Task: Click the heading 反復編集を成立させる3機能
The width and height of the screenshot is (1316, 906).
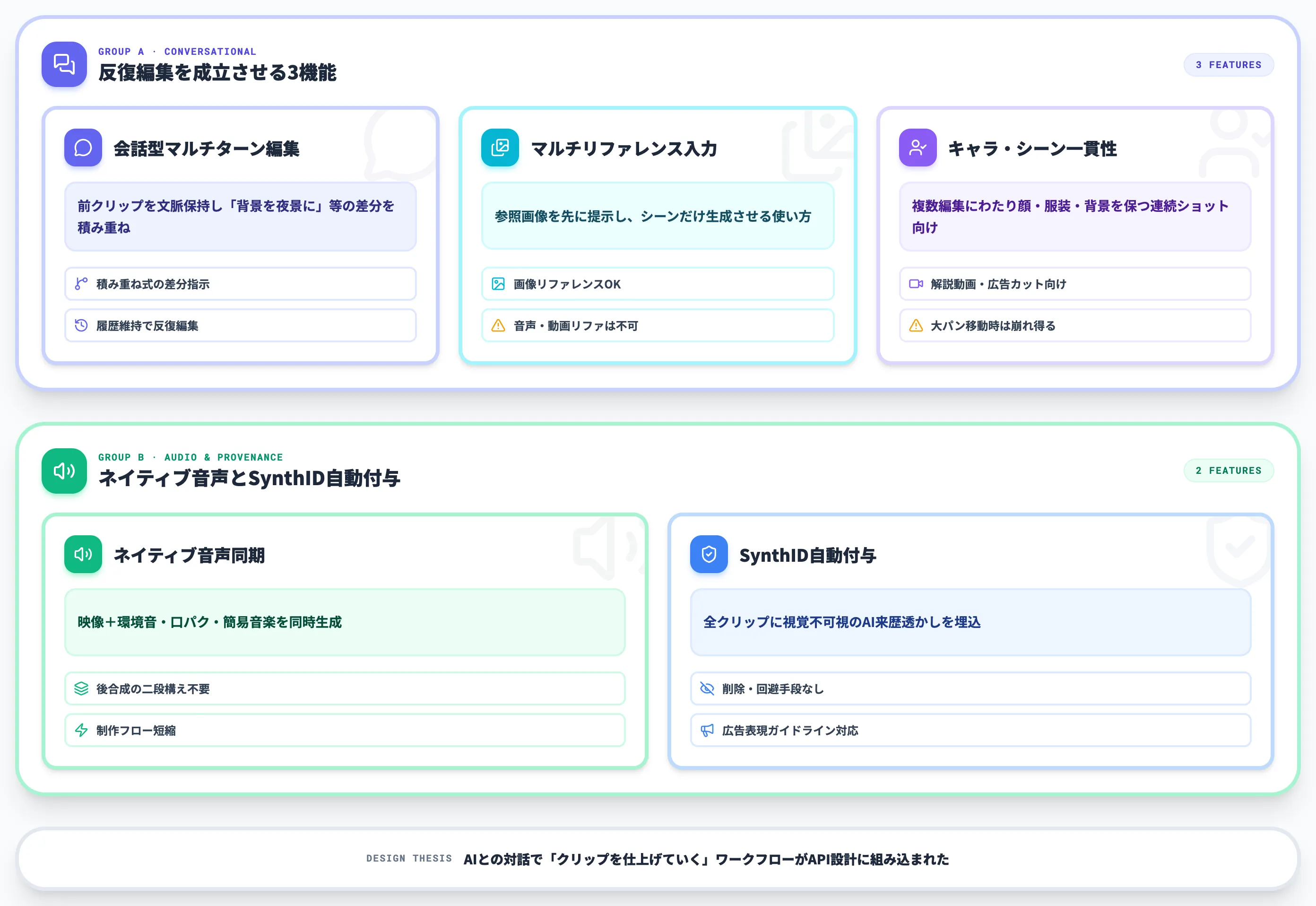Action: click(x=217, y=73)
